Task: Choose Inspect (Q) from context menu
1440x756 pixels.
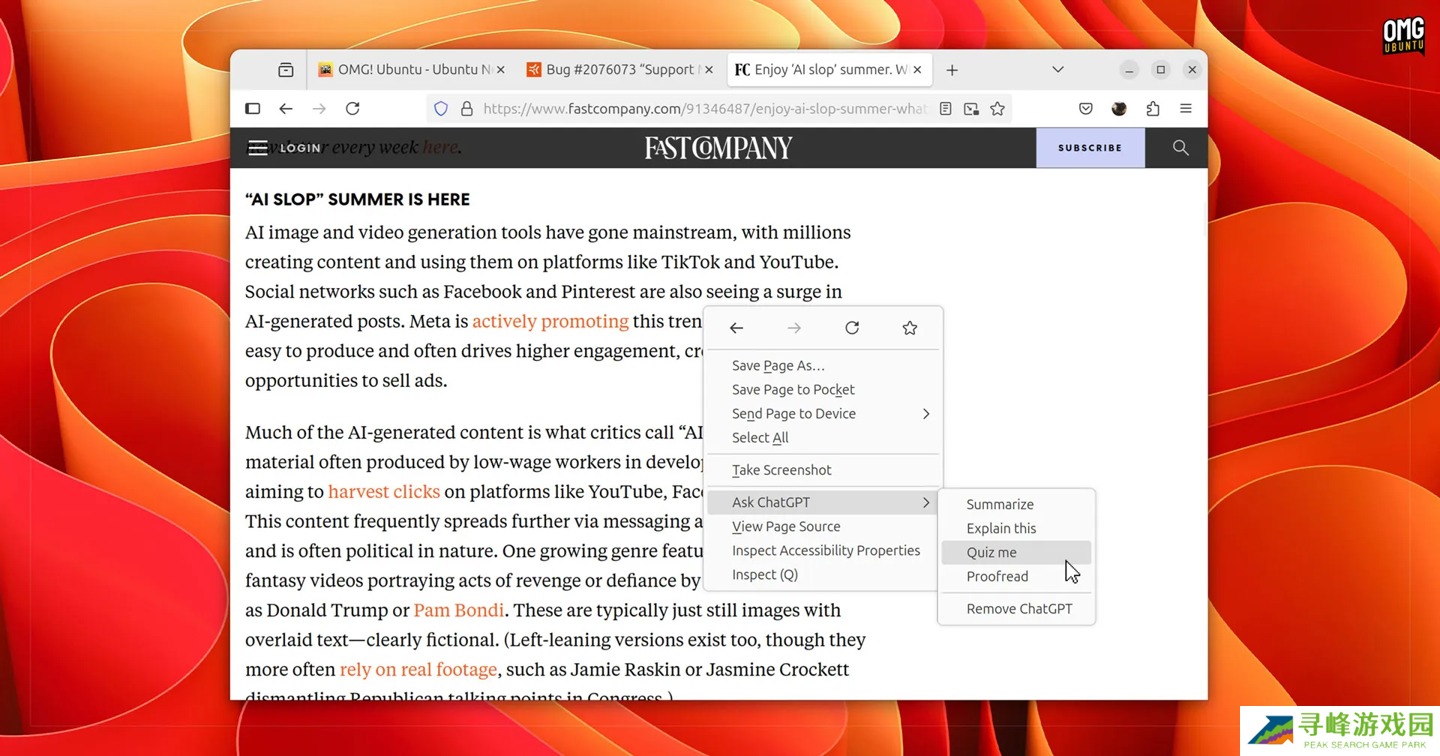Action: (x=823, y=574)
